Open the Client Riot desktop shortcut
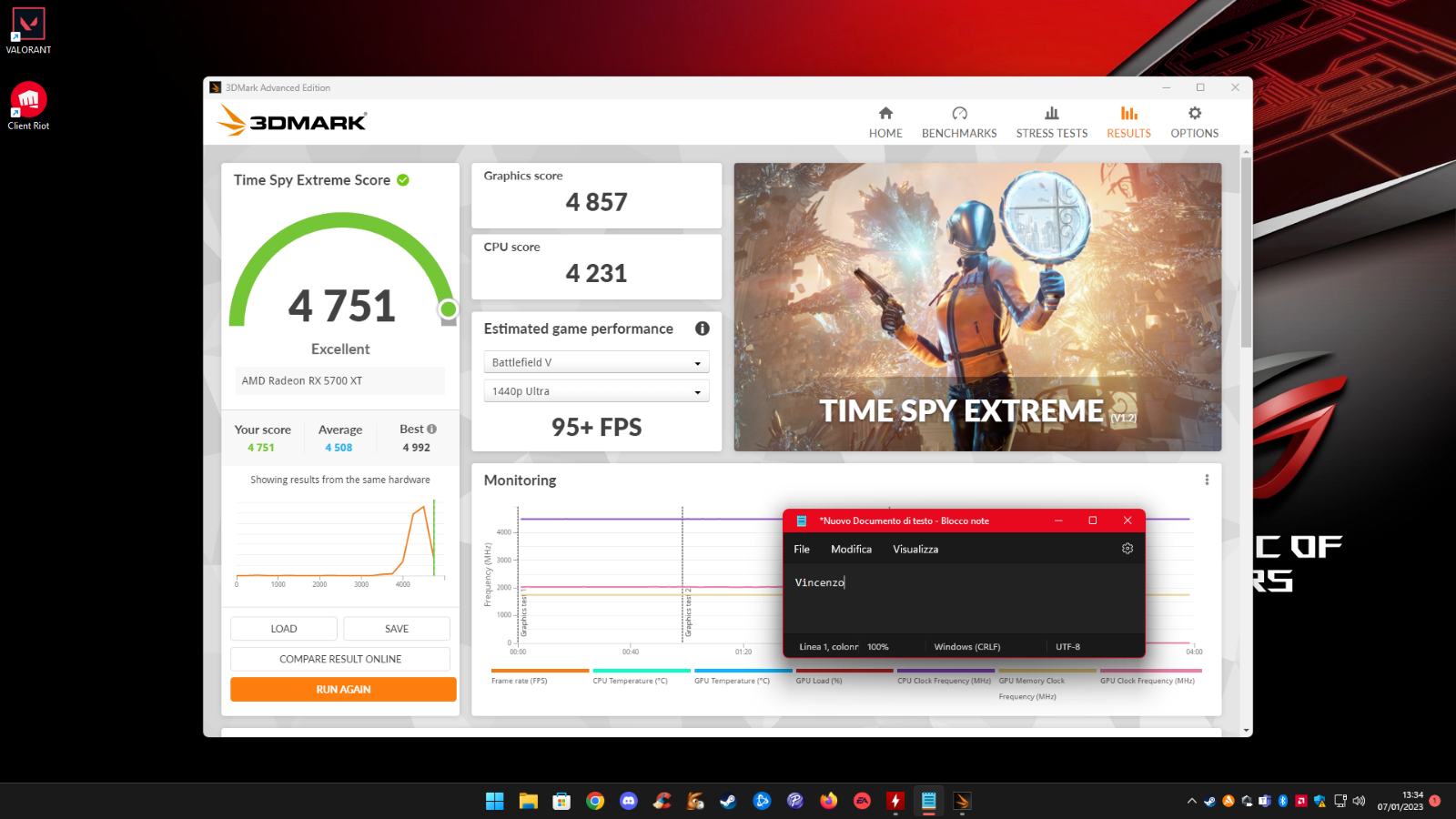 [x=28, y=106]
